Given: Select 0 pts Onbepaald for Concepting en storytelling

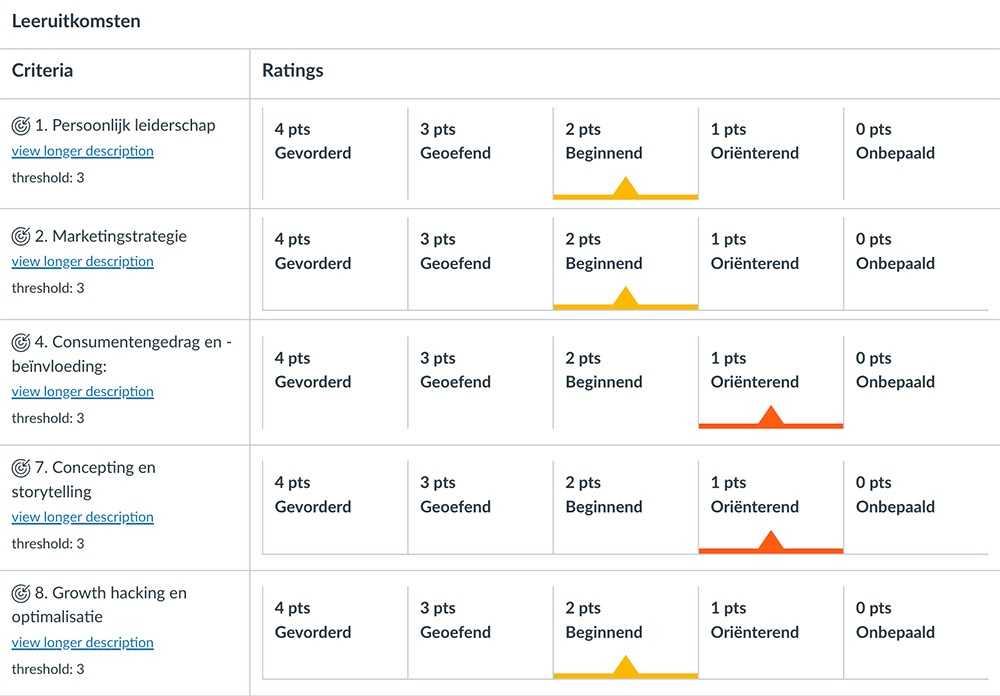Looking at the screenshot, I should (895, 495).
